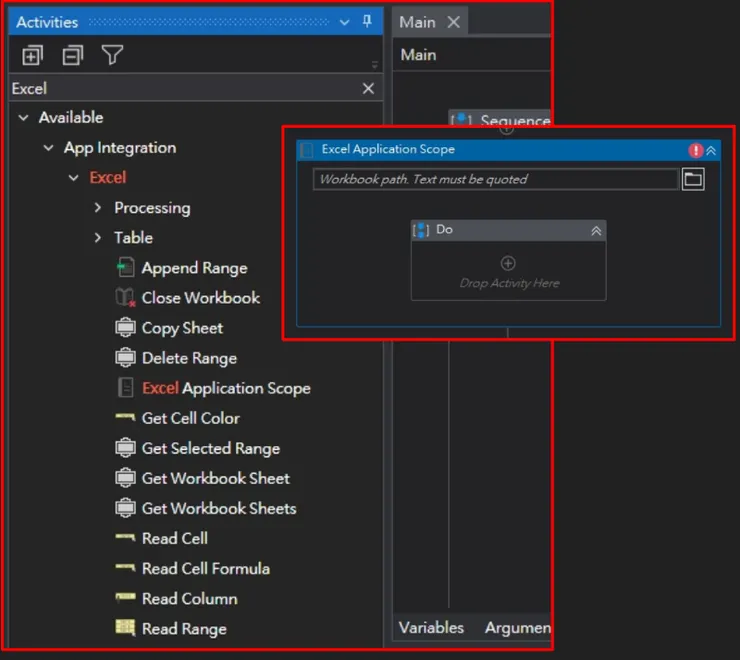Click the Main breadcrumb in designer
Screen dimensions: 740x660
[418, 55]
